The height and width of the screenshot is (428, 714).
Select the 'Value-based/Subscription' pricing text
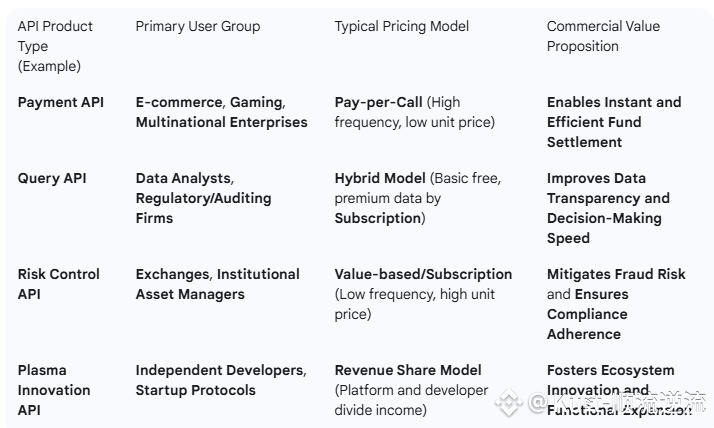[423, 274]
